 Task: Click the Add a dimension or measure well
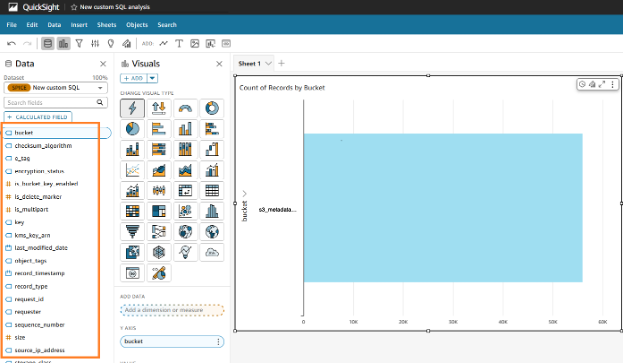click(x=172, y=310)
